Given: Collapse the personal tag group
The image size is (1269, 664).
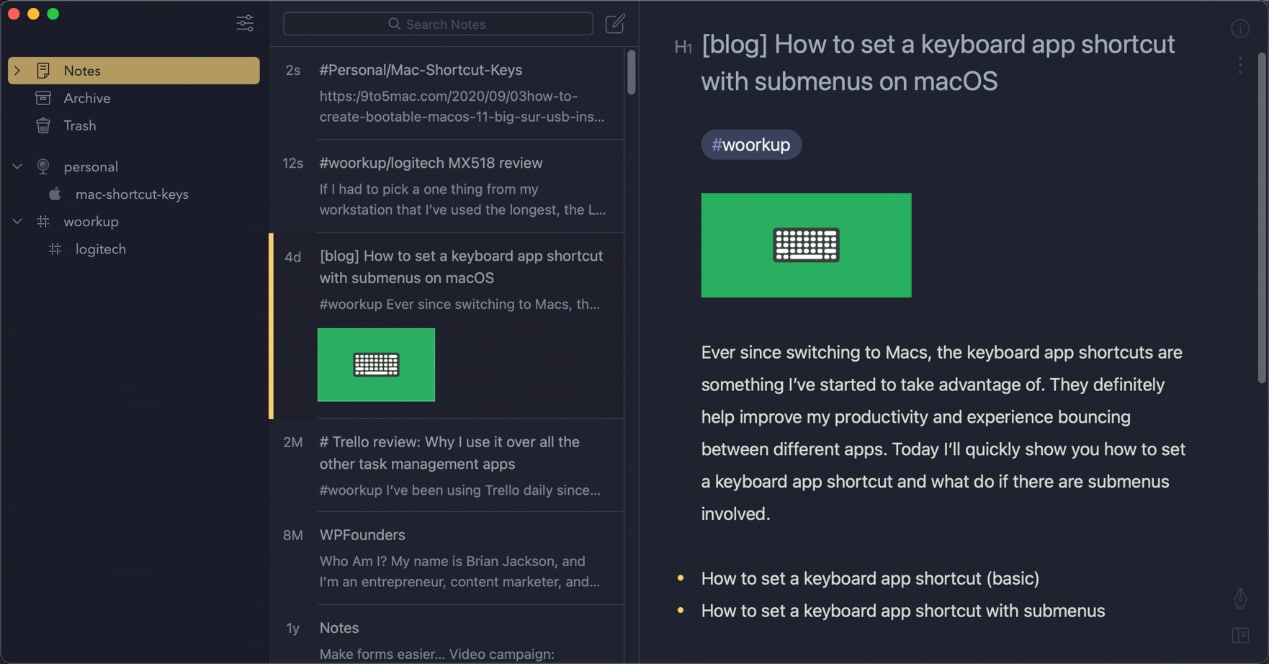Looking at the screenshot, I should (x=15, y=166).
